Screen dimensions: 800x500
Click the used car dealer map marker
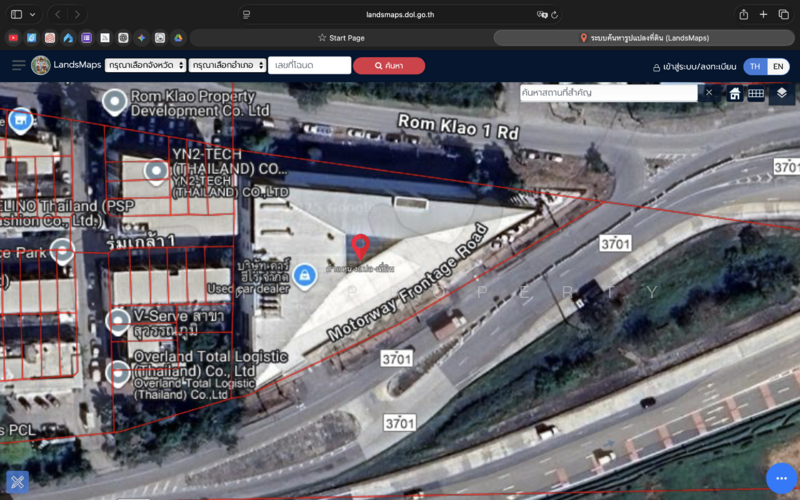tap(304, 274)
